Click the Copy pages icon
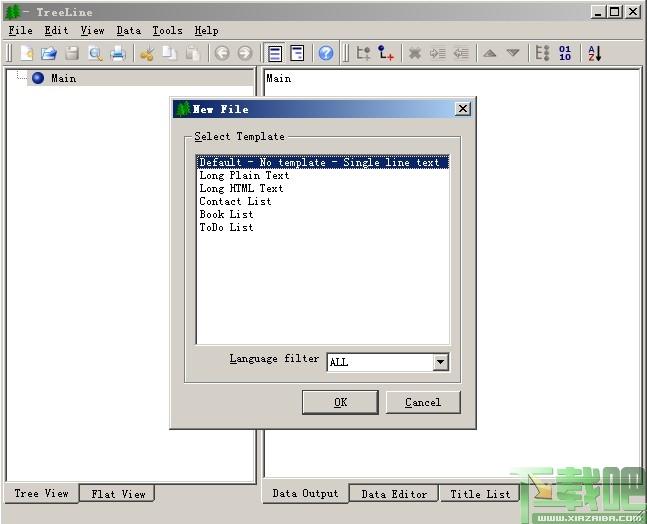The width and height of the screenshot is (647, 524). [170, 53]
